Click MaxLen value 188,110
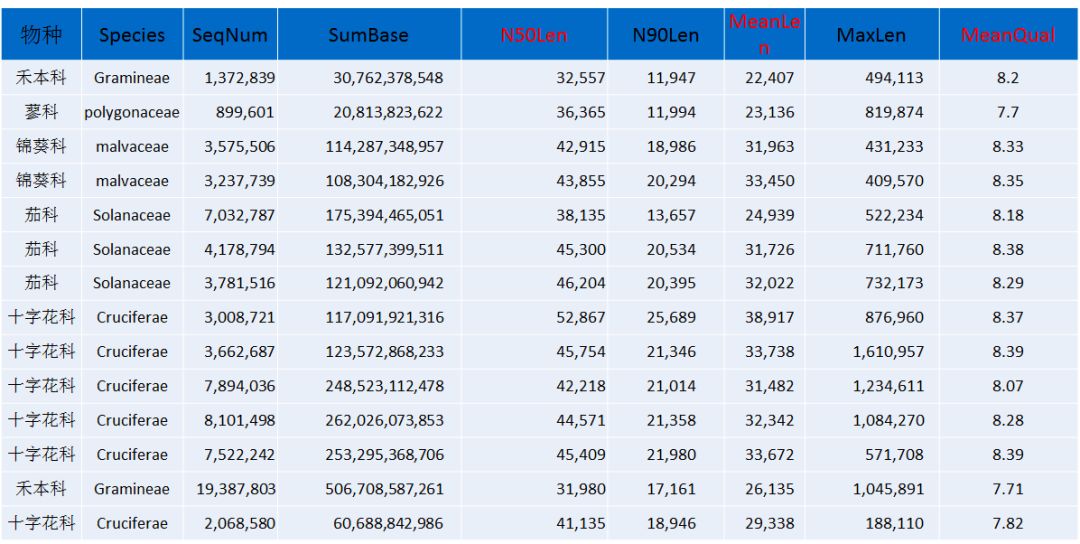 894,523
